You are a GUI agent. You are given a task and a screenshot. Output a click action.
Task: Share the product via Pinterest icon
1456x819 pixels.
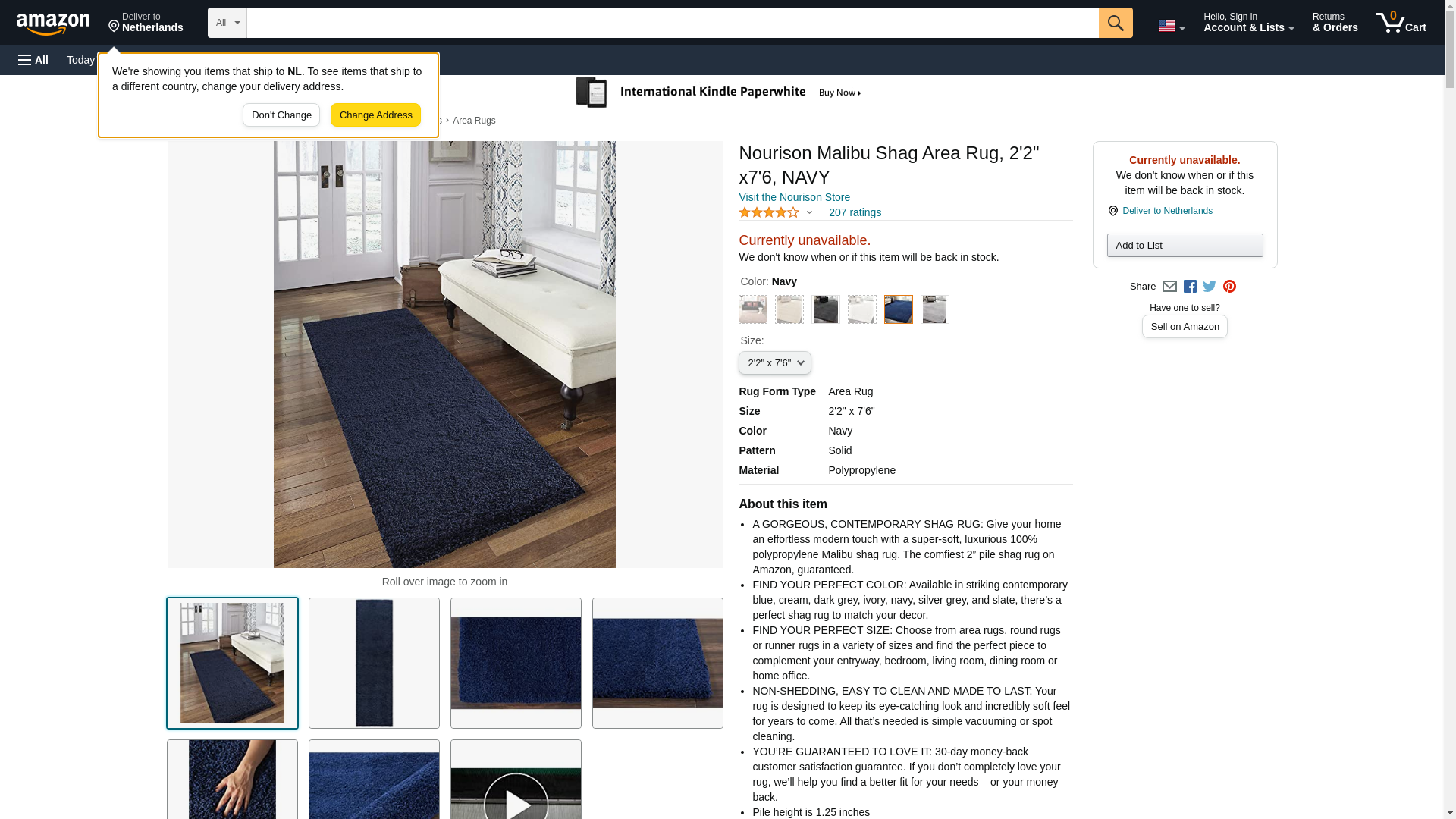click(x=1229, y=287)
